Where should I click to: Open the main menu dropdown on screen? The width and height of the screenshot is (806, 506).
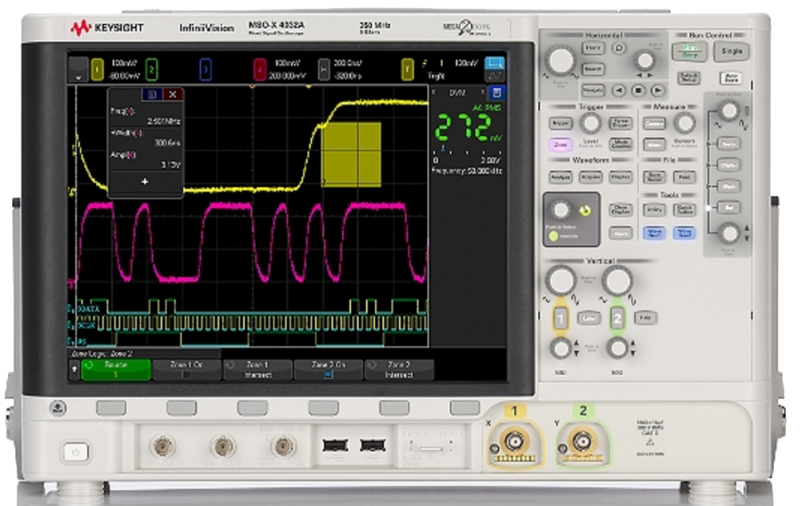pyautogui.click(x=78, y=69)
